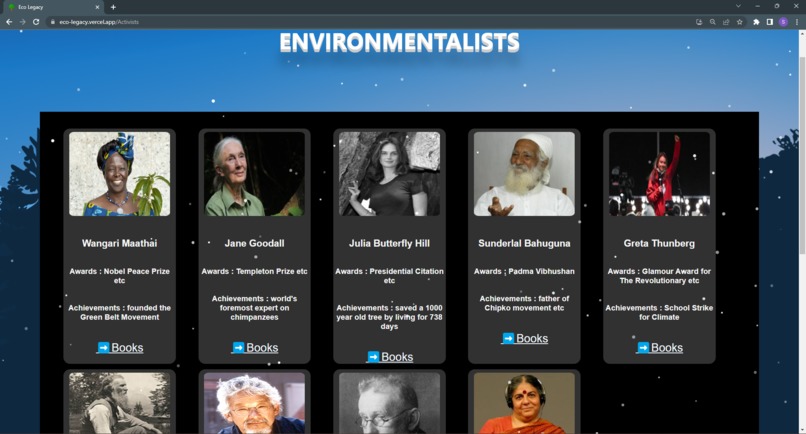The height and width of the screenshot is (434, 806).
Task: Click Greta Thunberg's photo thumbnail
Action: (660, 174)
